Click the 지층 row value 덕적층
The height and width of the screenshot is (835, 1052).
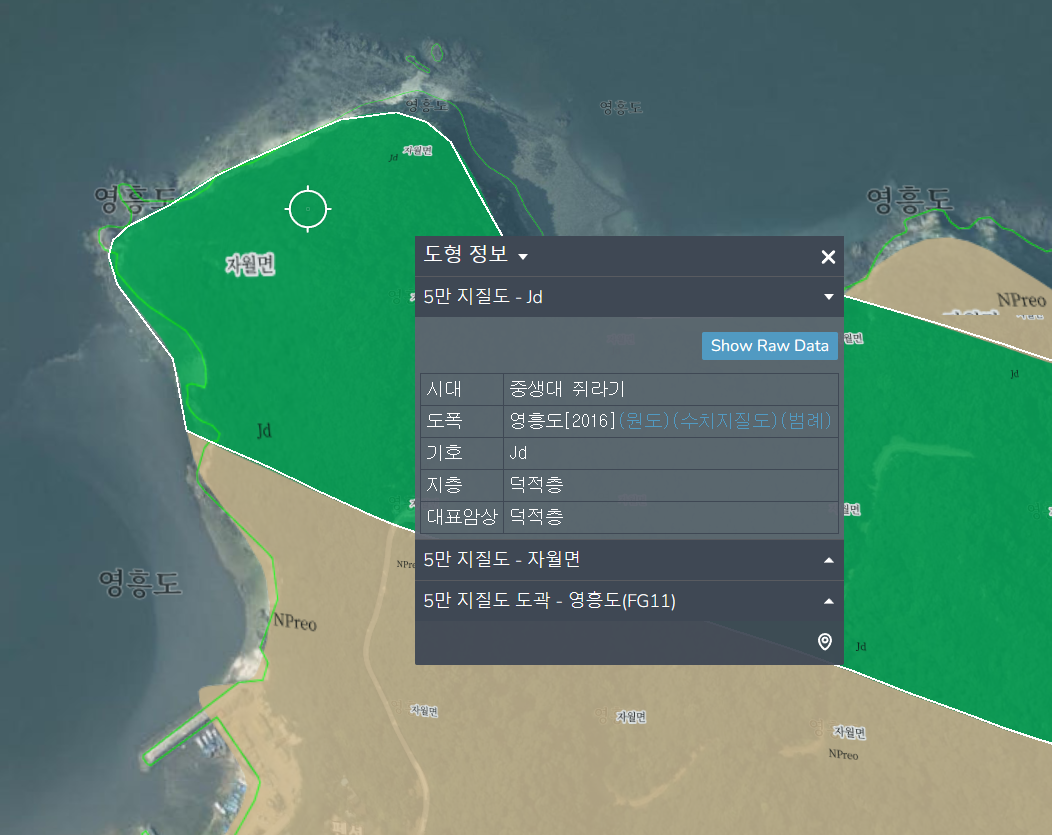[536, 484]
